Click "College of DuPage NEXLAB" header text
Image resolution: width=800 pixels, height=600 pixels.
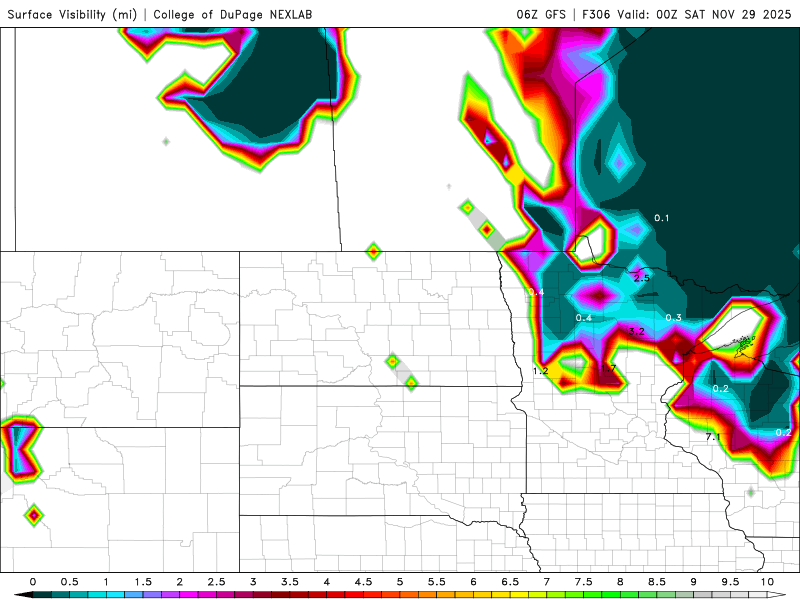[x=233, y=14]
